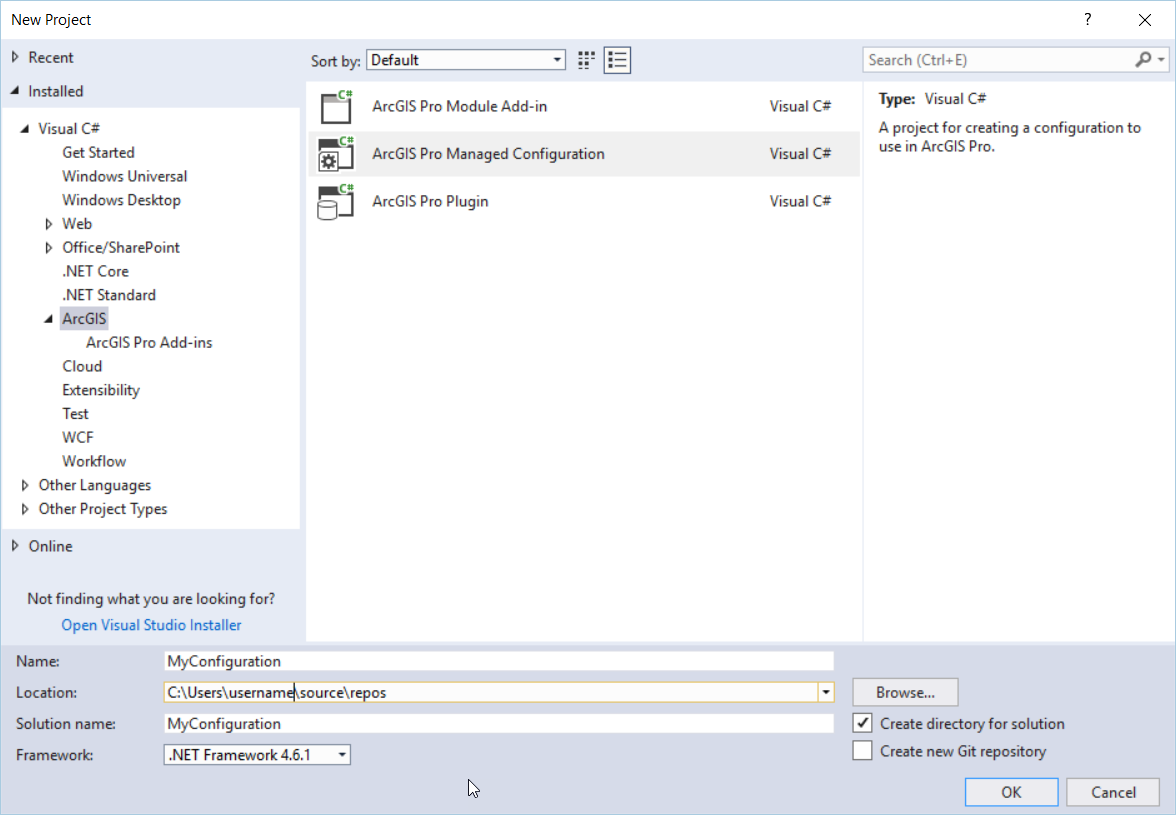Open the help question mark button
The height and width of the screenshot is (815, 1176).
1088,20
